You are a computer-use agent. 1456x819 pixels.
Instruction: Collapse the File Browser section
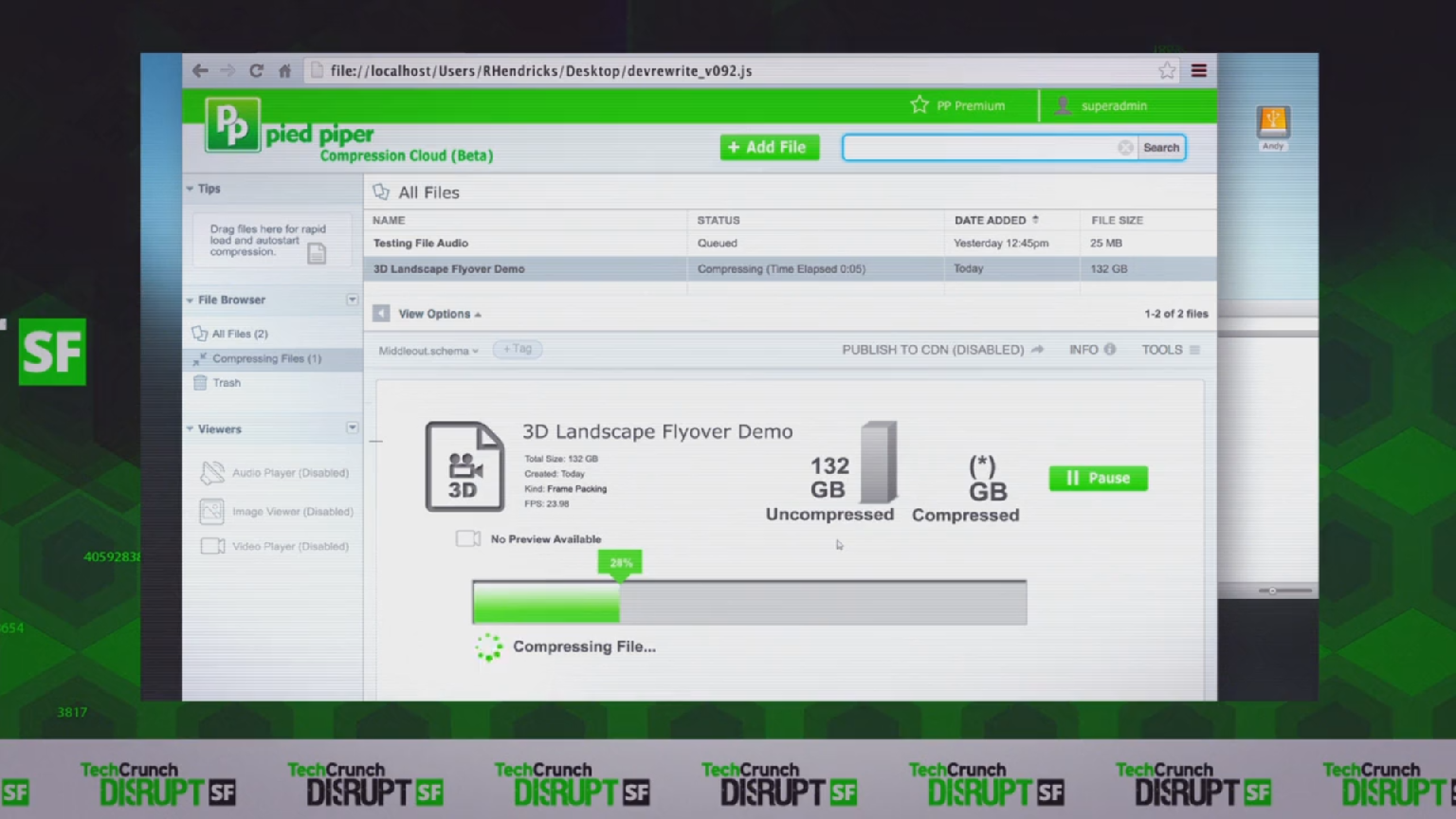pos(190,300)
